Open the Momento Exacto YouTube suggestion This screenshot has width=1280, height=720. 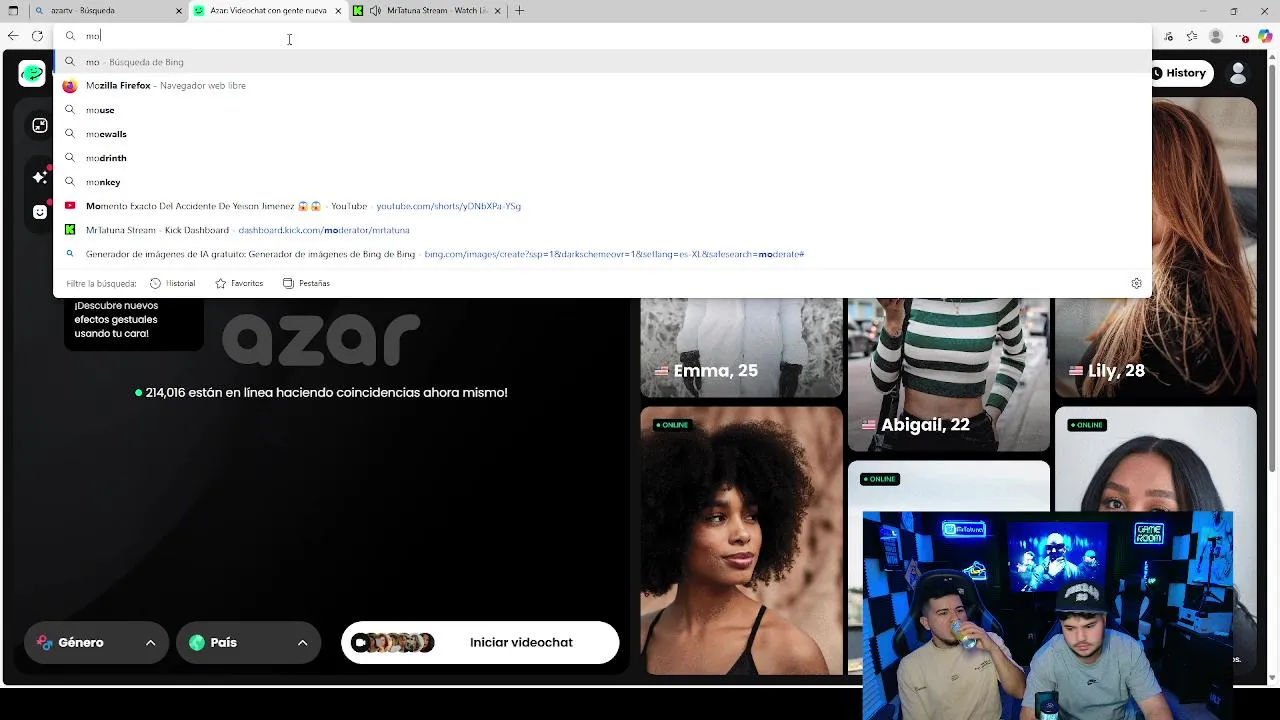pyautogui.click(x=602, y=206)
